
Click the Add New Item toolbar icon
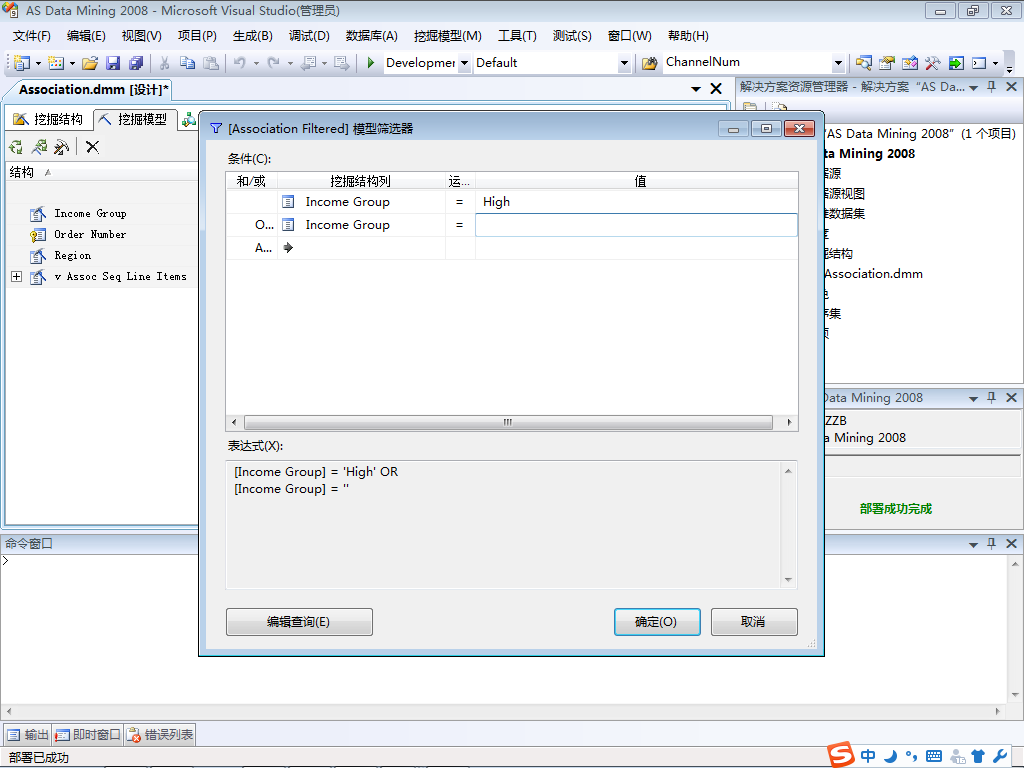point(56,63)
